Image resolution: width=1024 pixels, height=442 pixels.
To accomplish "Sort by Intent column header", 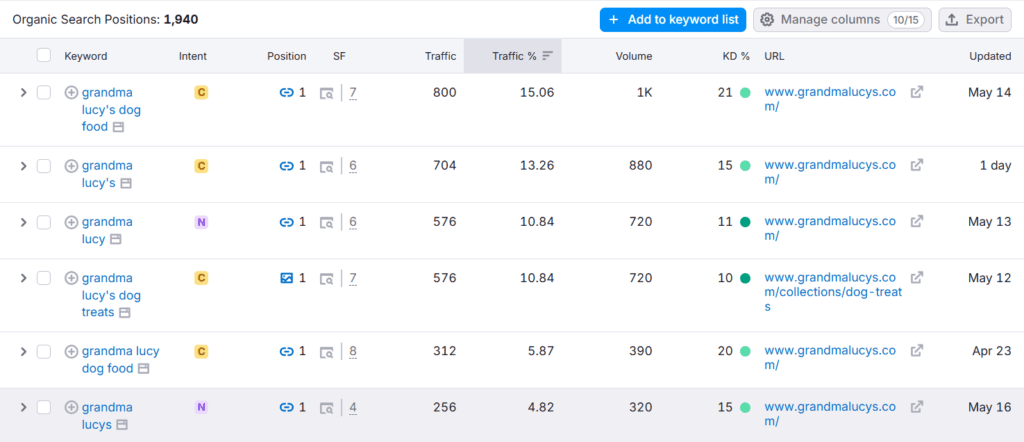I will [193, 56].
